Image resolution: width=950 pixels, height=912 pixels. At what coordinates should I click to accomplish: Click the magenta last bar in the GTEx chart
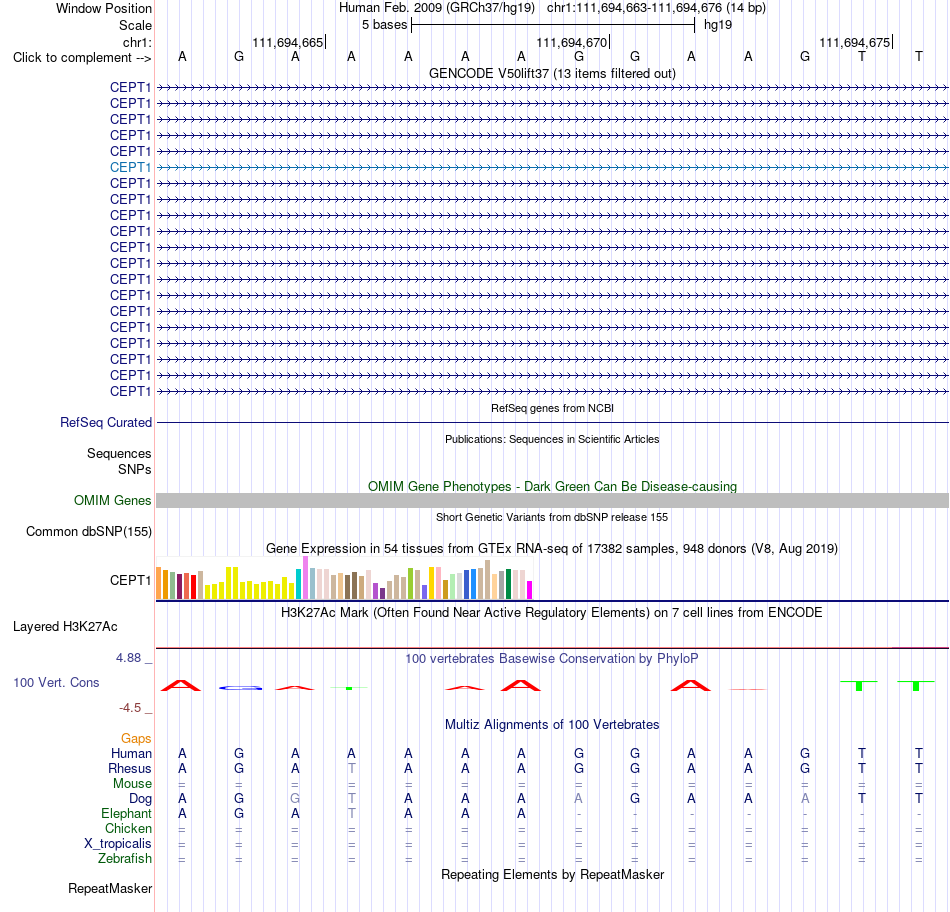coord(530,590)
